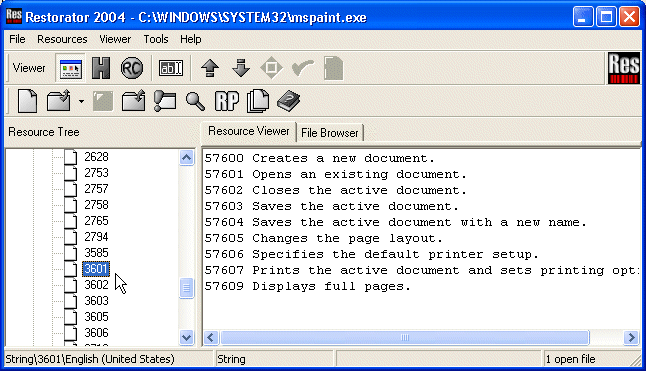646x371 pixels.
Task: Click the scroll up arrow in resource tree
Action: click(186, 158)
